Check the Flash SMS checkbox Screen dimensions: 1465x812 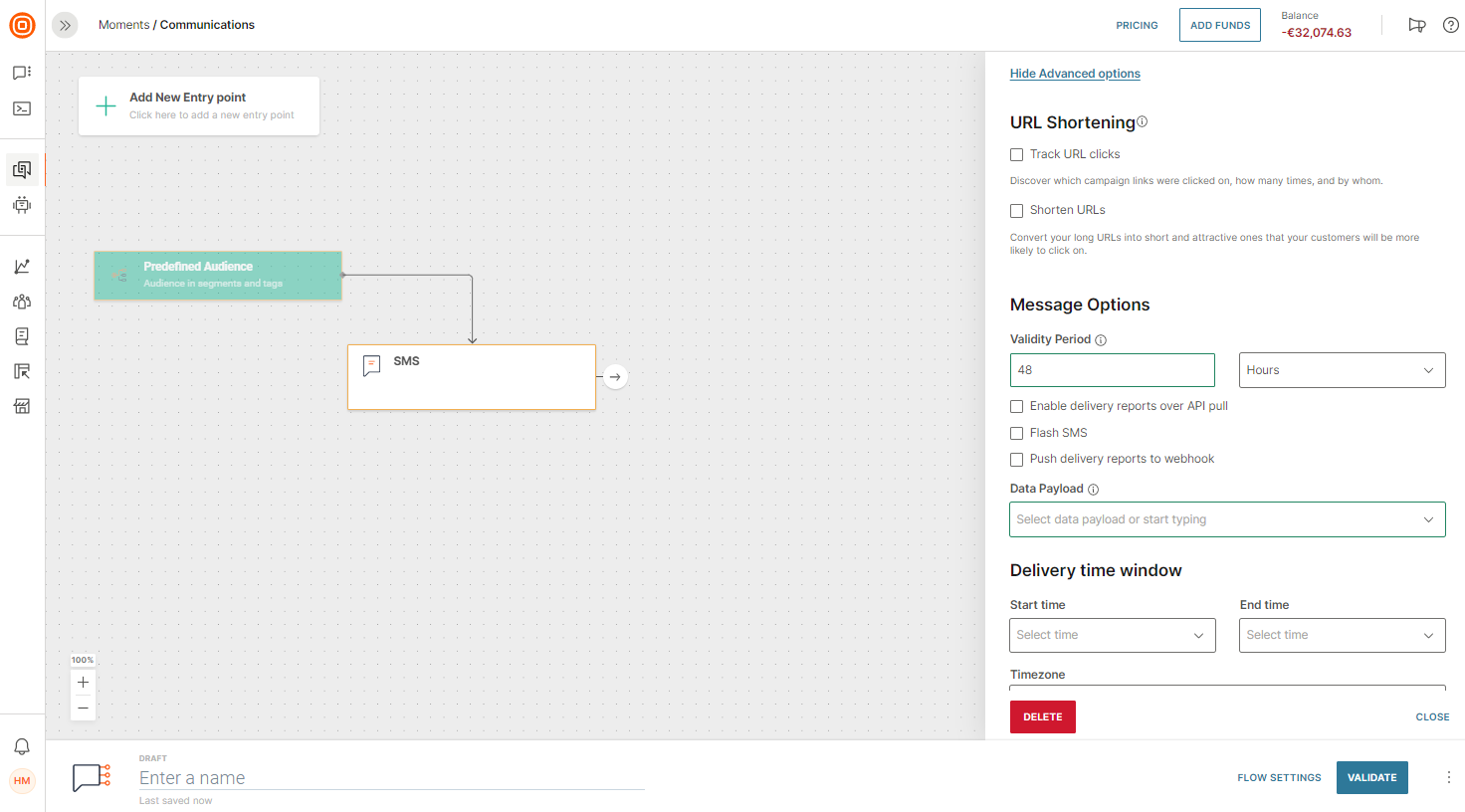tap(1016, 433)
